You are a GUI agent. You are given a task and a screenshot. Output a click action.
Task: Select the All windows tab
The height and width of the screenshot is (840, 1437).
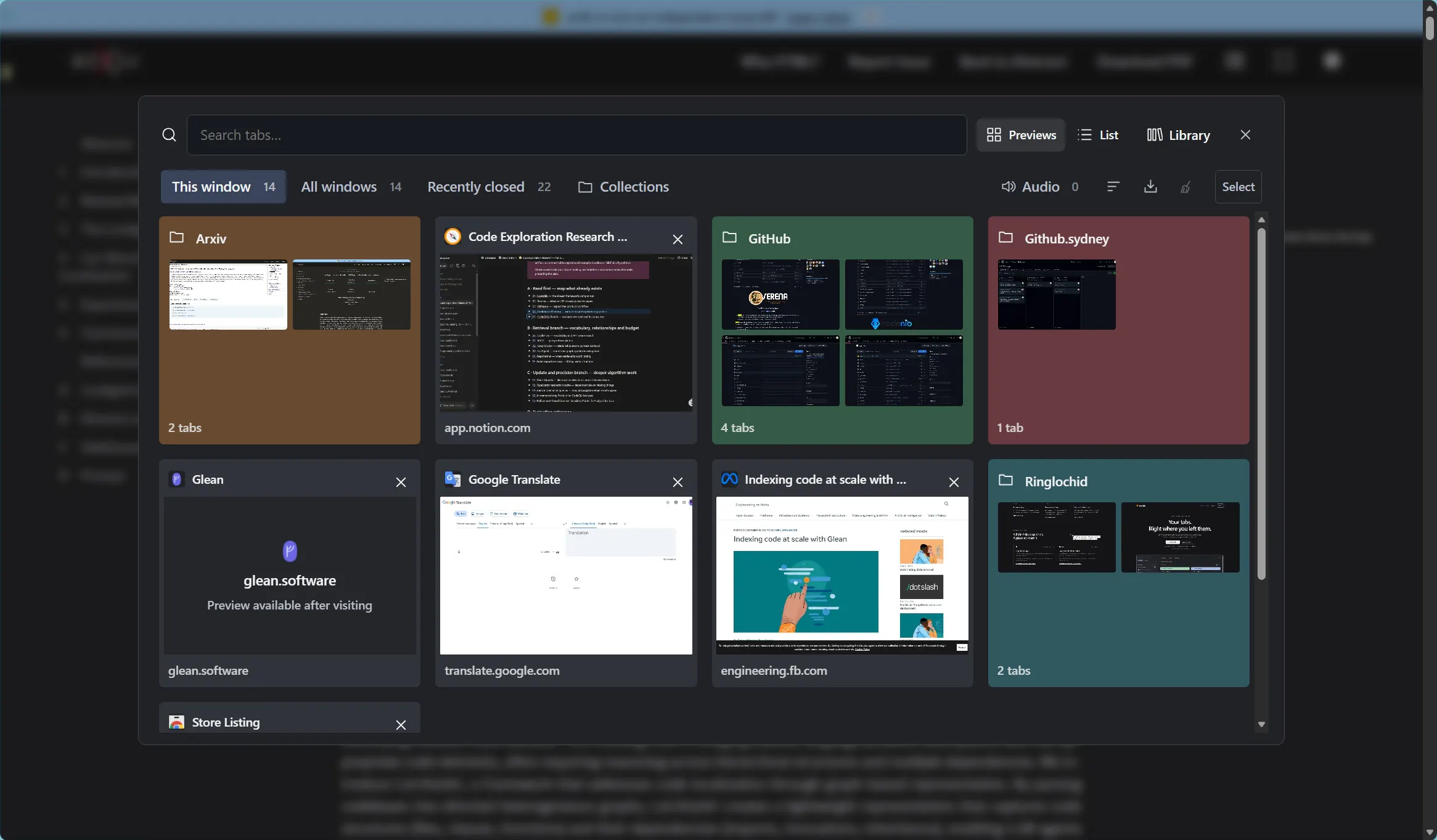[x=351, y=187]
